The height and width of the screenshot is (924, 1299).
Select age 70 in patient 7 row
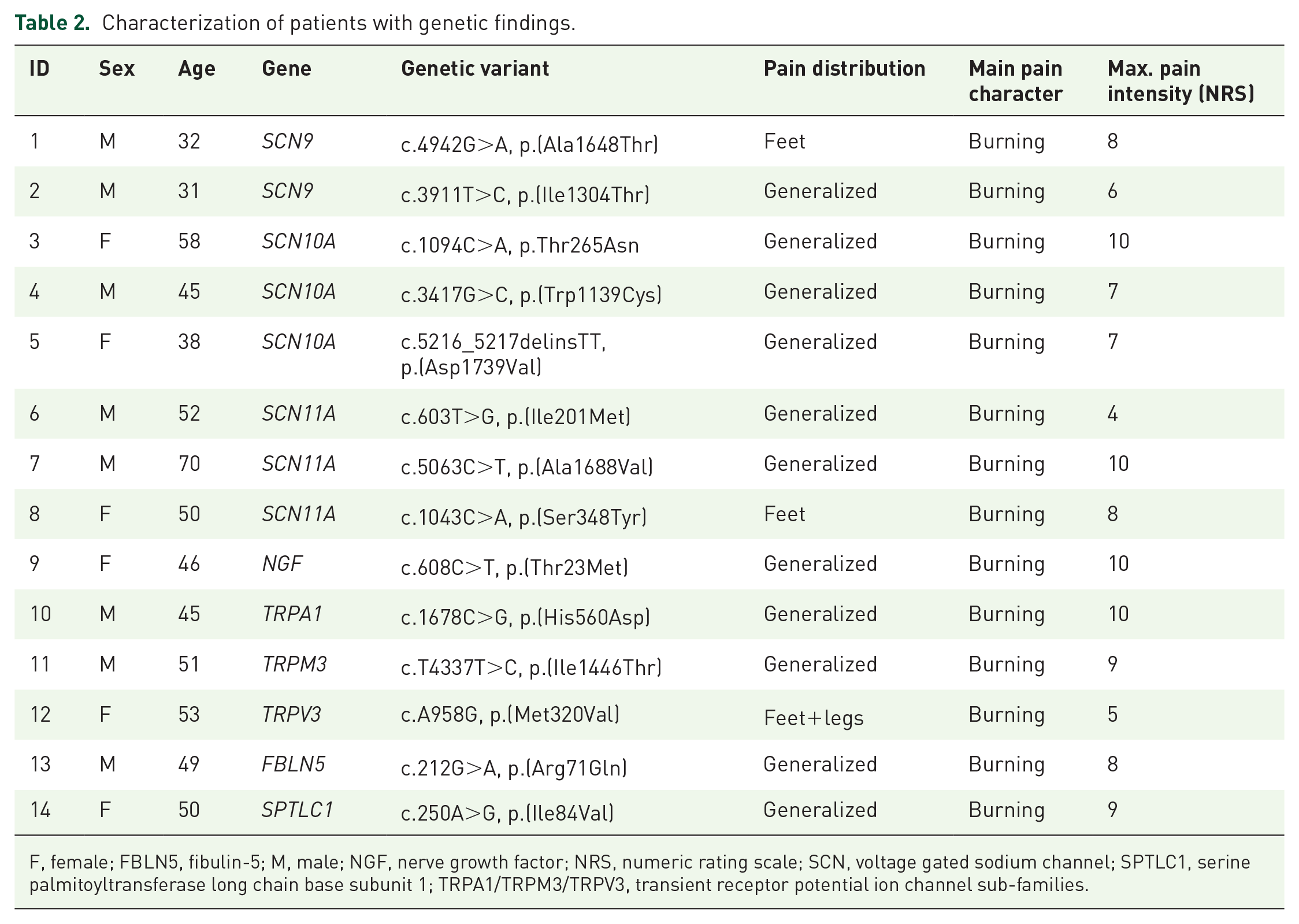(189, 464)
